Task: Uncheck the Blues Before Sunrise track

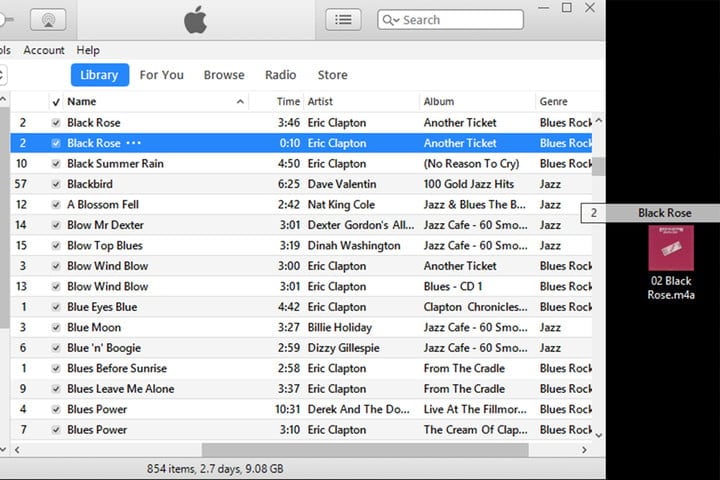Action: (x=56, y=368)
